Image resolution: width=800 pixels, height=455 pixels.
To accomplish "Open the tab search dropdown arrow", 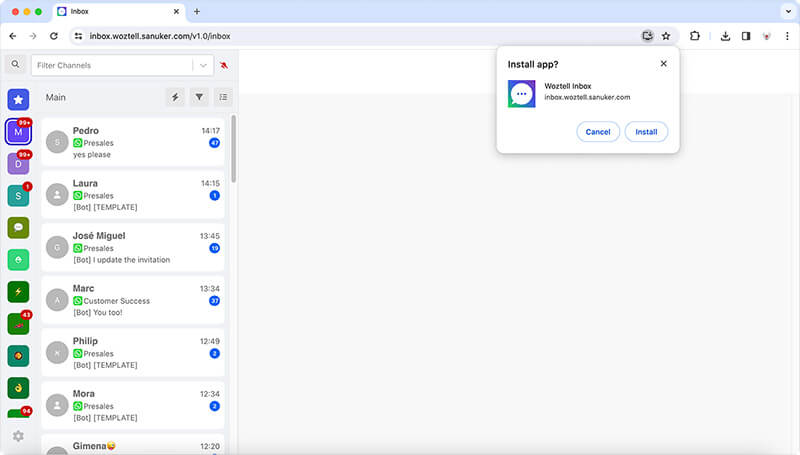I will pyautogui.click(x=788, y=11).
